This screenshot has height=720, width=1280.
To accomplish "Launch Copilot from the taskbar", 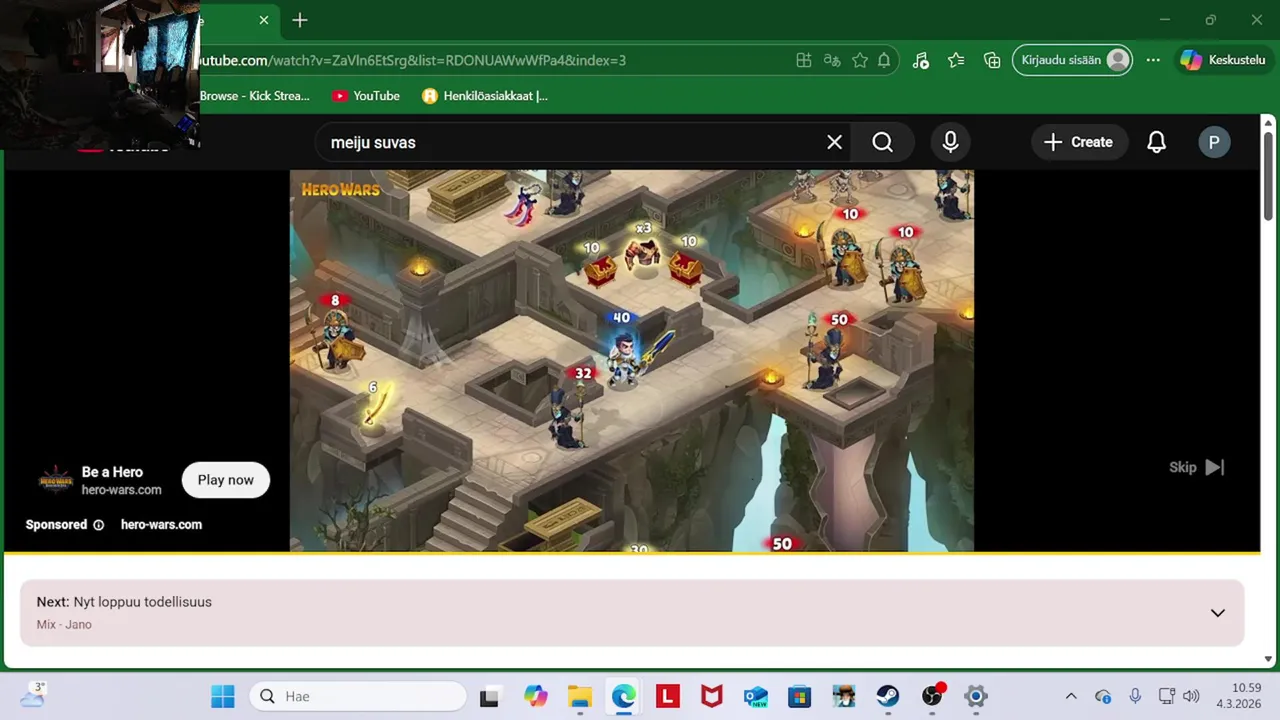I will [x=536, y=696].
